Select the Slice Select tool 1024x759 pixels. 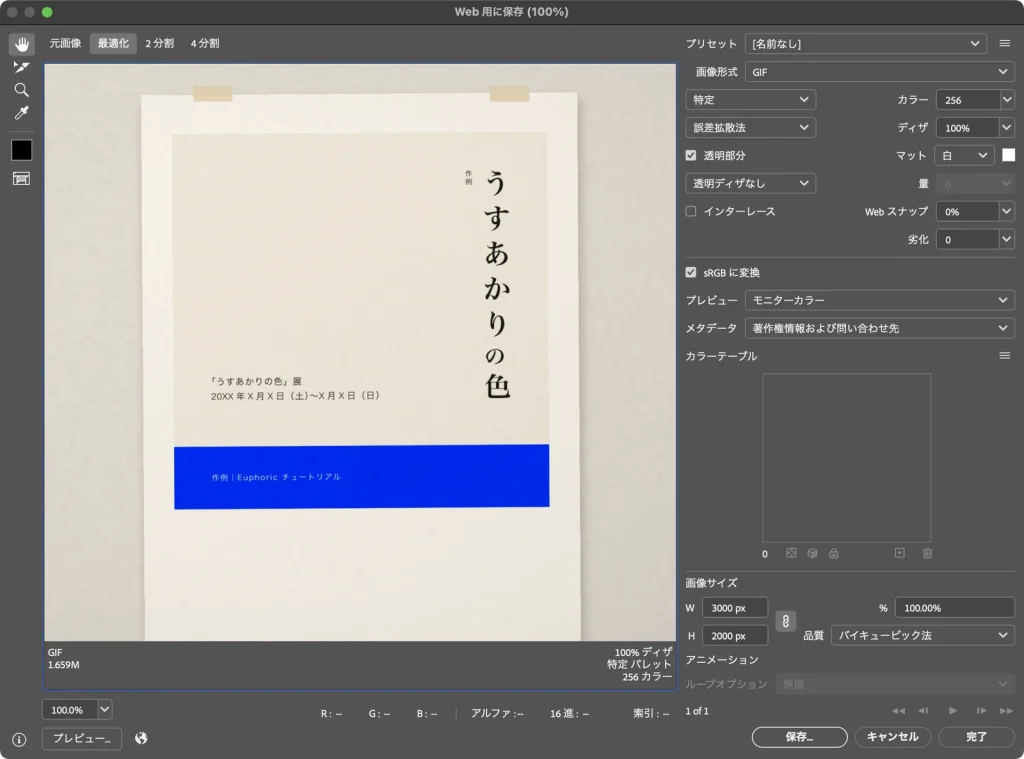(x=22, y=67)
